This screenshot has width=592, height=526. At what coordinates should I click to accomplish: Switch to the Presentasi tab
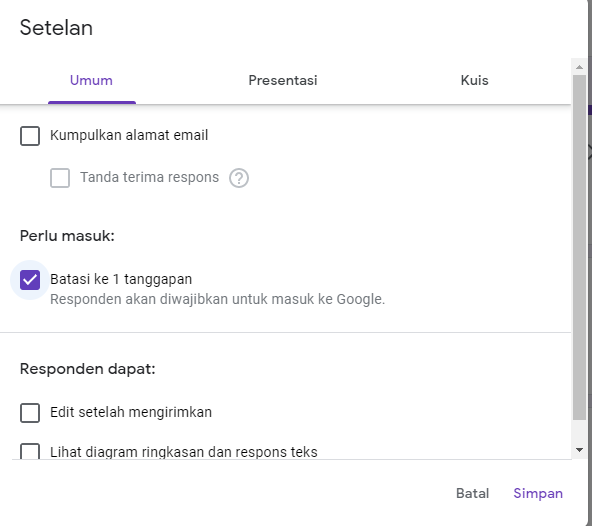tap(283, 80)
